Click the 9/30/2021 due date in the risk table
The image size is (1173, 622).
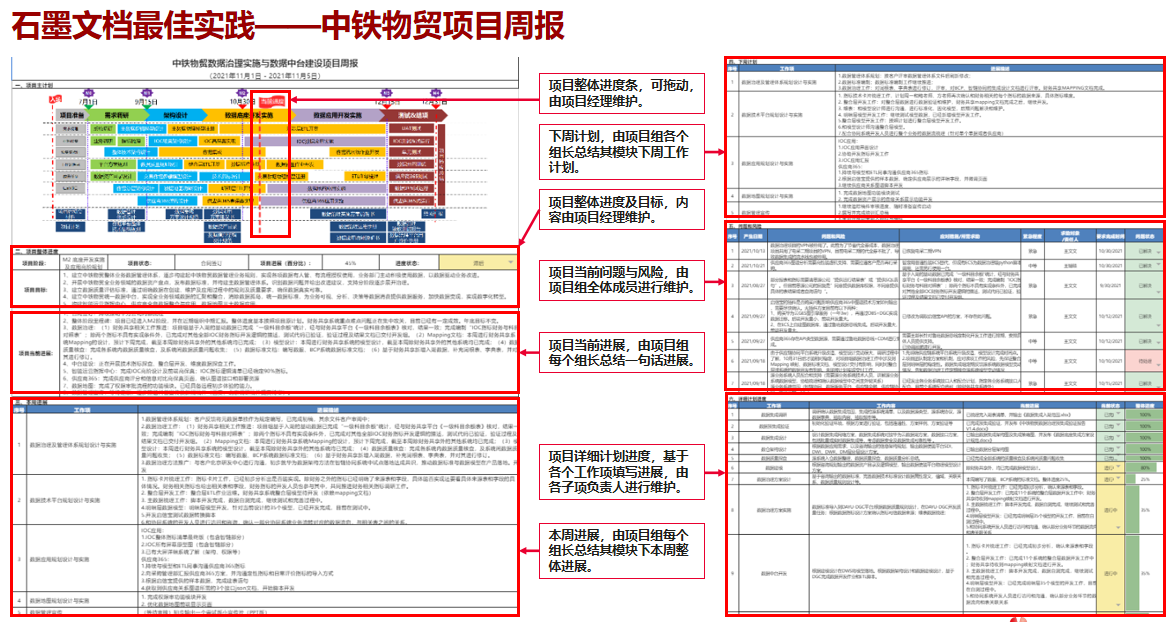1110,285
